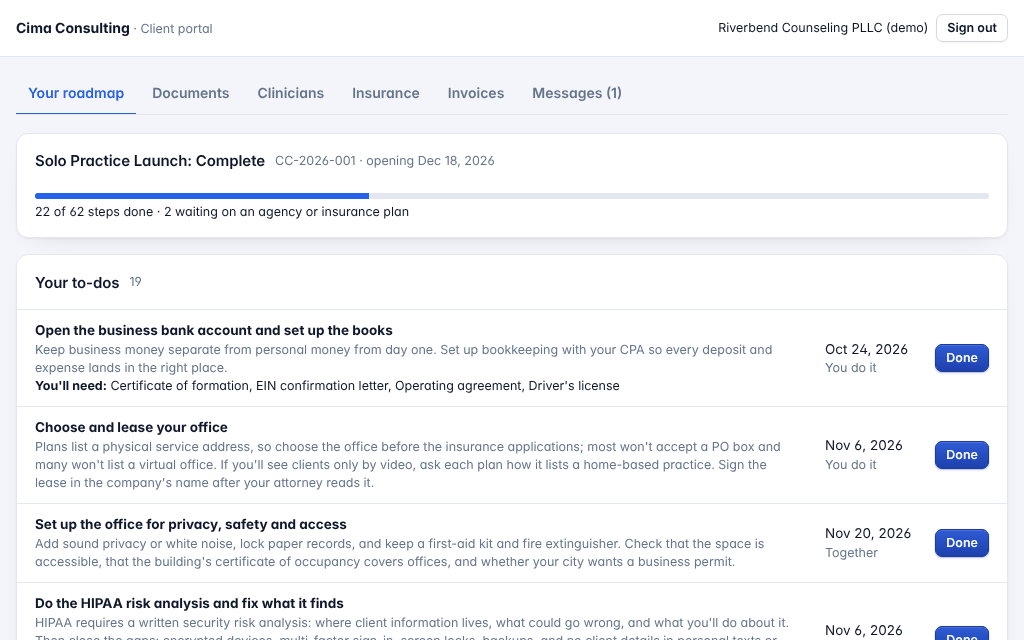Click the Cima Consulting brand name
Image resolution: width=1024 pixels, height=640 pixels.
point(73,28)
